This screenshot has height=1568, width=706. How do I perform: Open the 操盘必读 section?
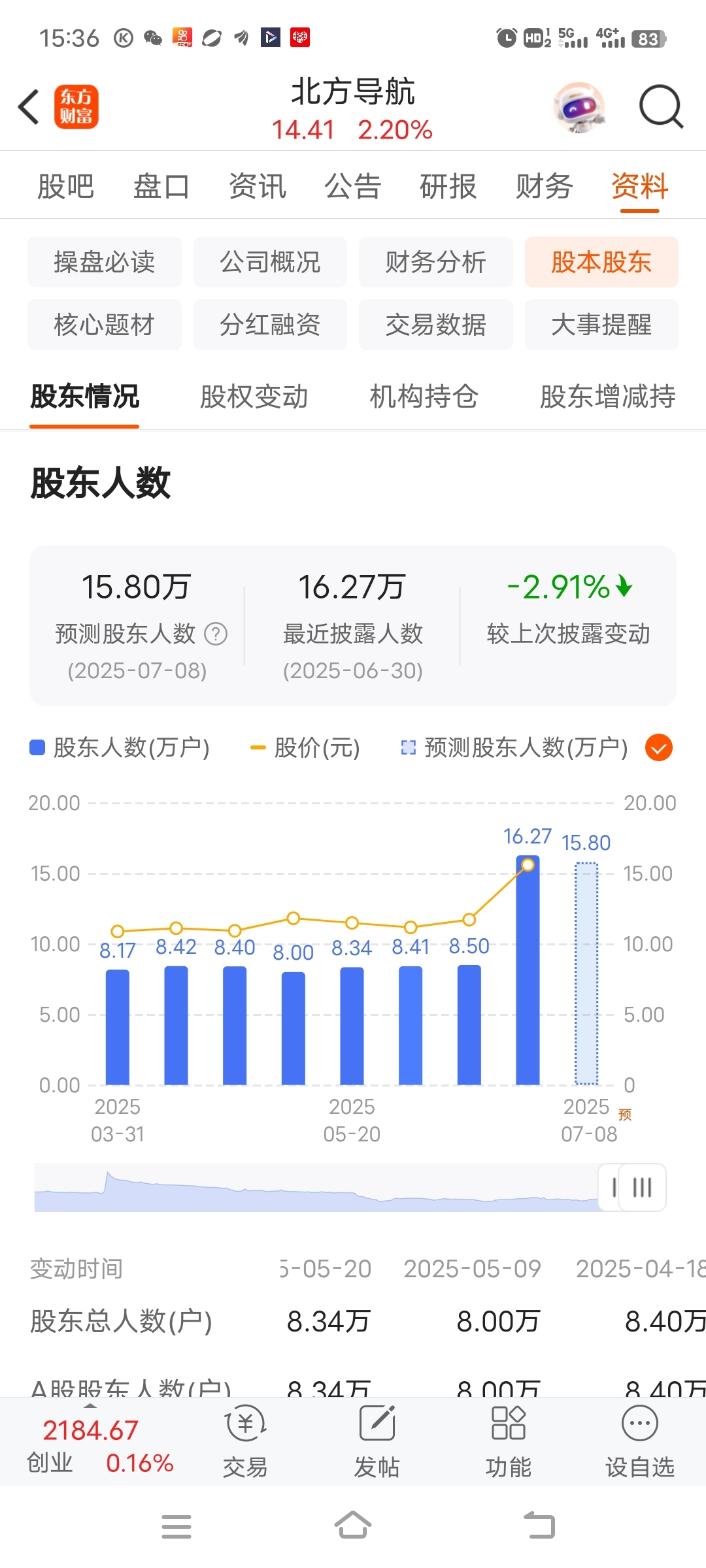[105, 262]
